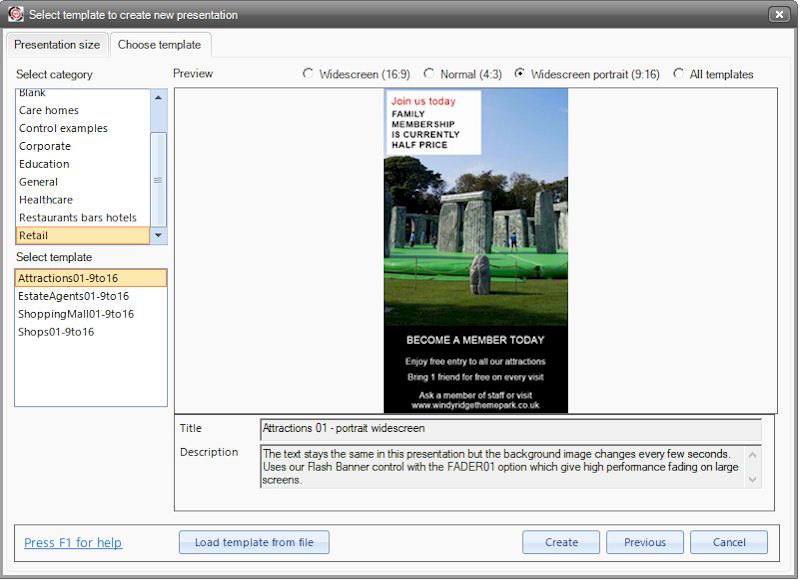The width and height of the screenshot is (800, 580).
Task: Pick the ShoppingMall01-9to16 template
Action: coord(91,314)
